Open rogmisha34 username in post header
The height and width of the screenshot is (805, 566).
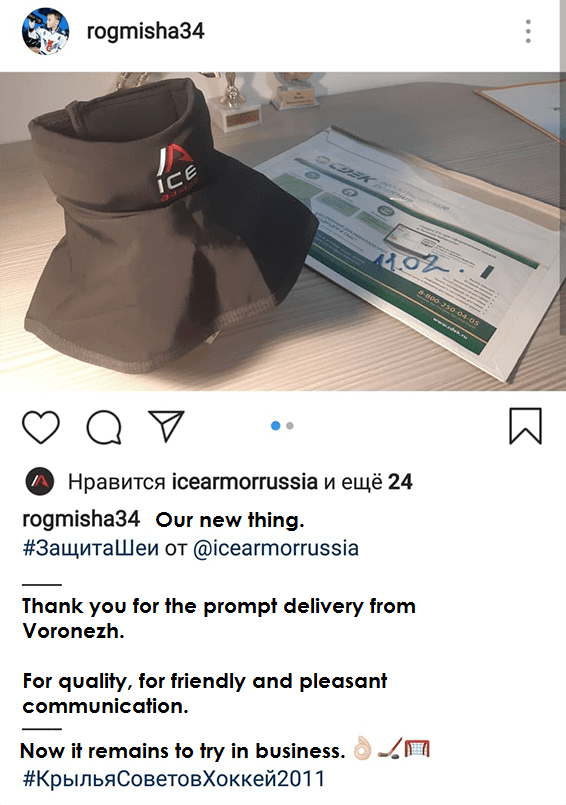[145, 31]
